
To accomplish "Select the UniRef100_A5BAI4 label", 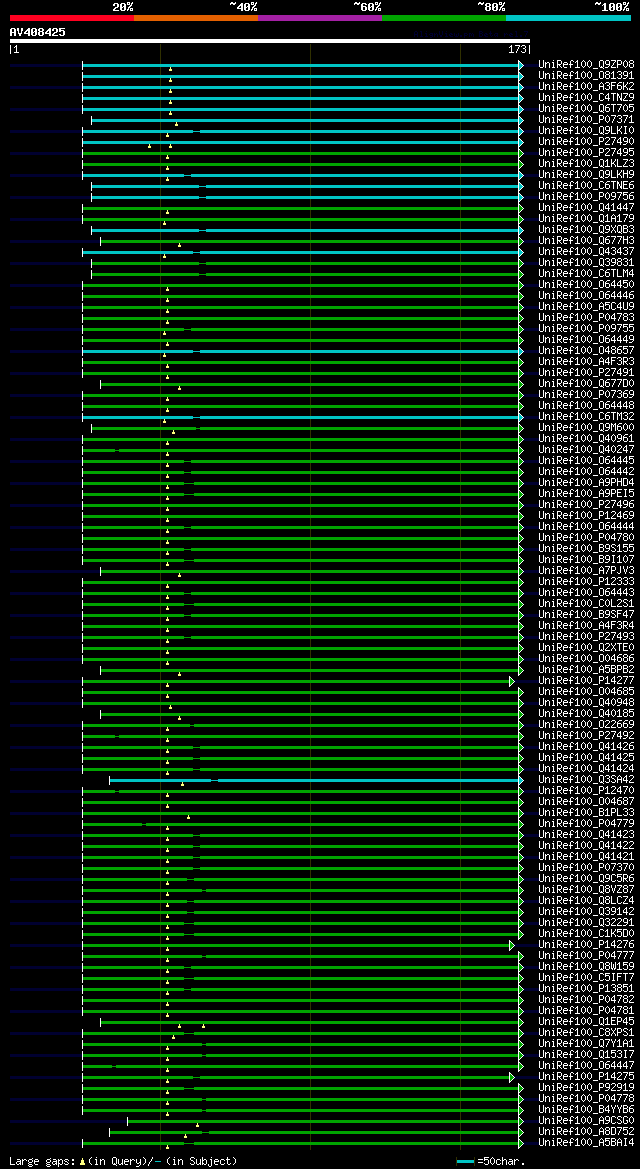I will [586, 1142].
